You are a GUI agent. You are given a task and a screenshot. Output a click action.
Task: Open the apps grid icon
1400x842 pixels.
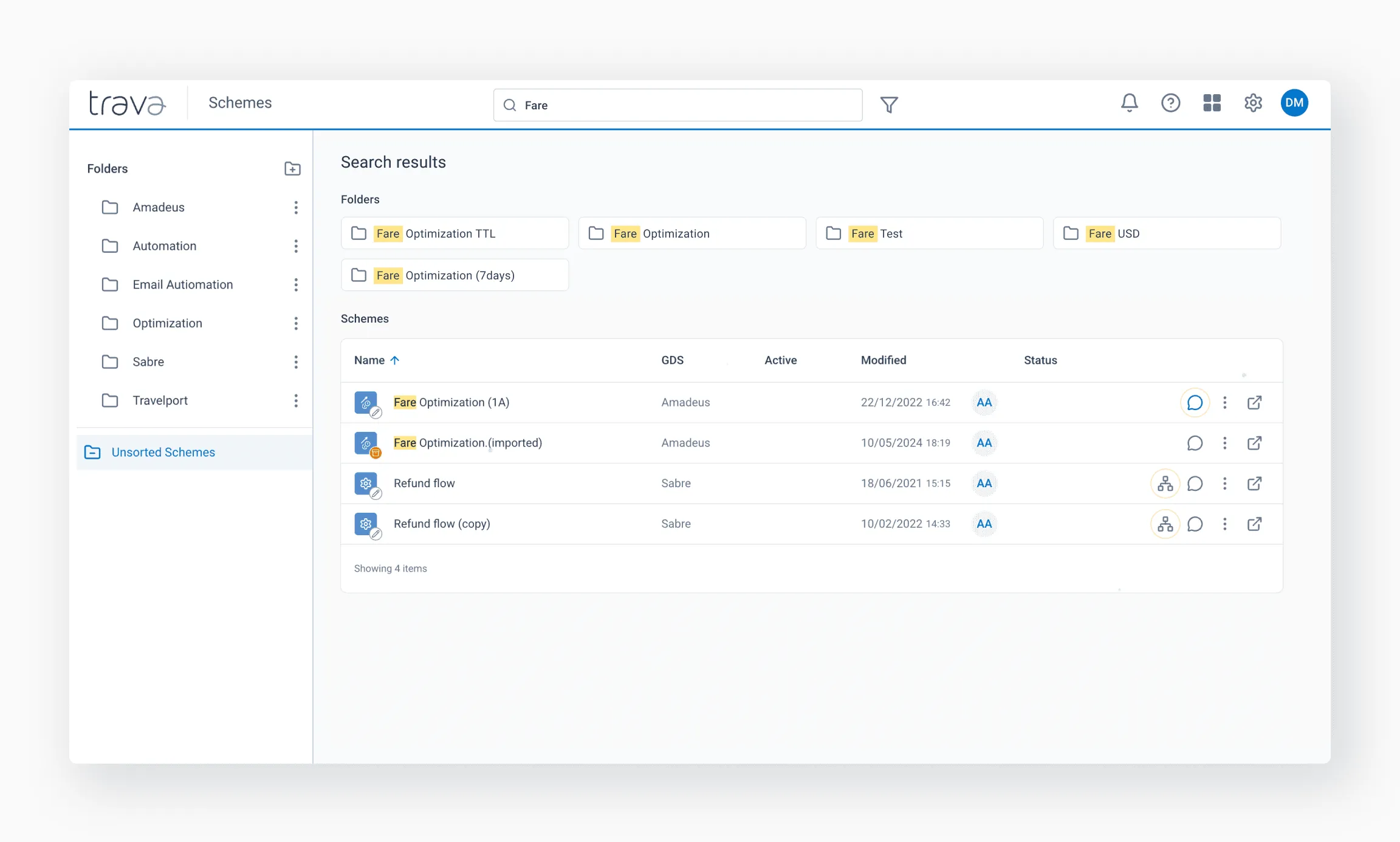tap(1212, 103)
